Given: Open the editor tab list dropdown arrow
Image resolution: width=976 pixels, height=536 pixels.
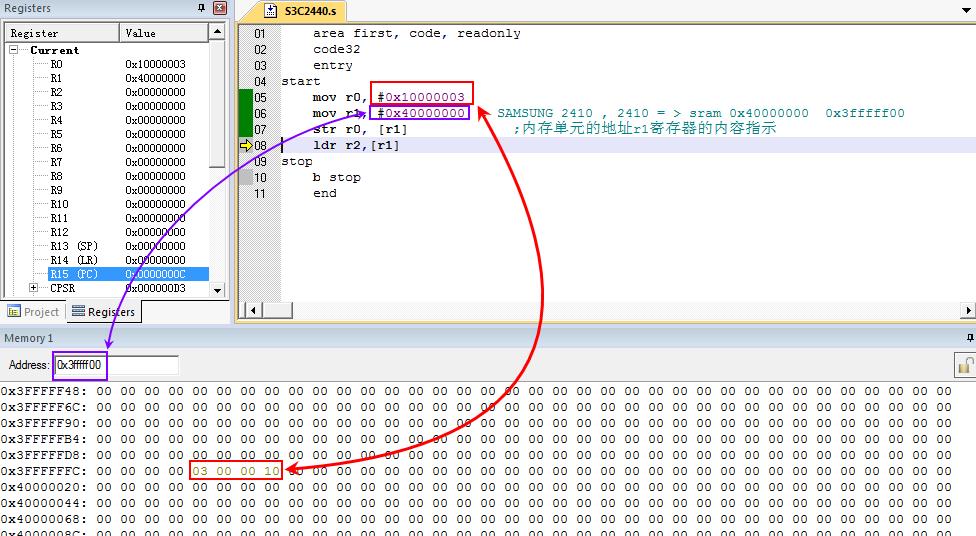Looking at the screenshot, I should [x=967, y=11].
